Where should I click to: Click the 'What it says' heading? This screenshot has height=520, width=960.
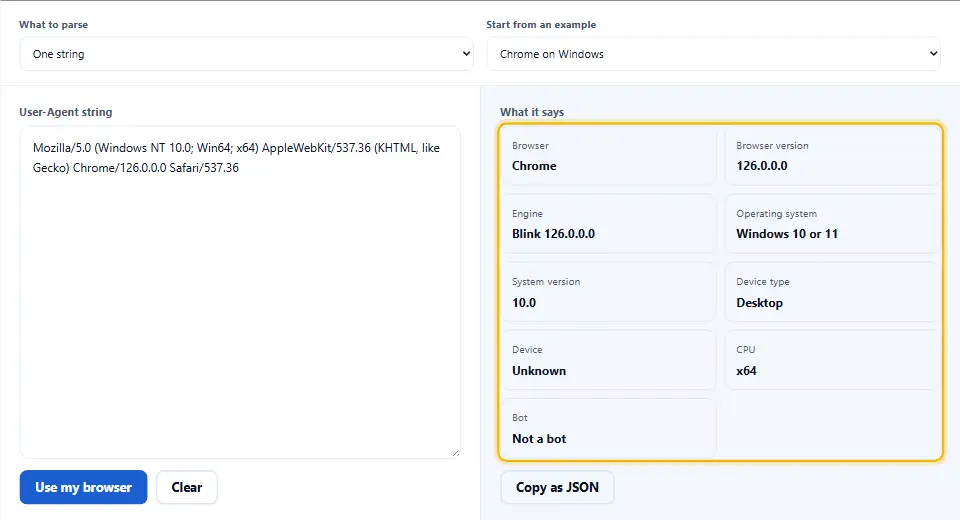pyautogui.click(x=532, y=112)
